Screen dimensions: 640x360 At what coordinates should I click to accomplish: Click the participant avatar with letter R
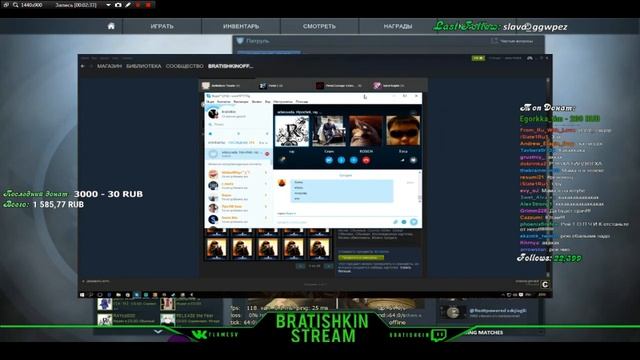tap(292, 131)
